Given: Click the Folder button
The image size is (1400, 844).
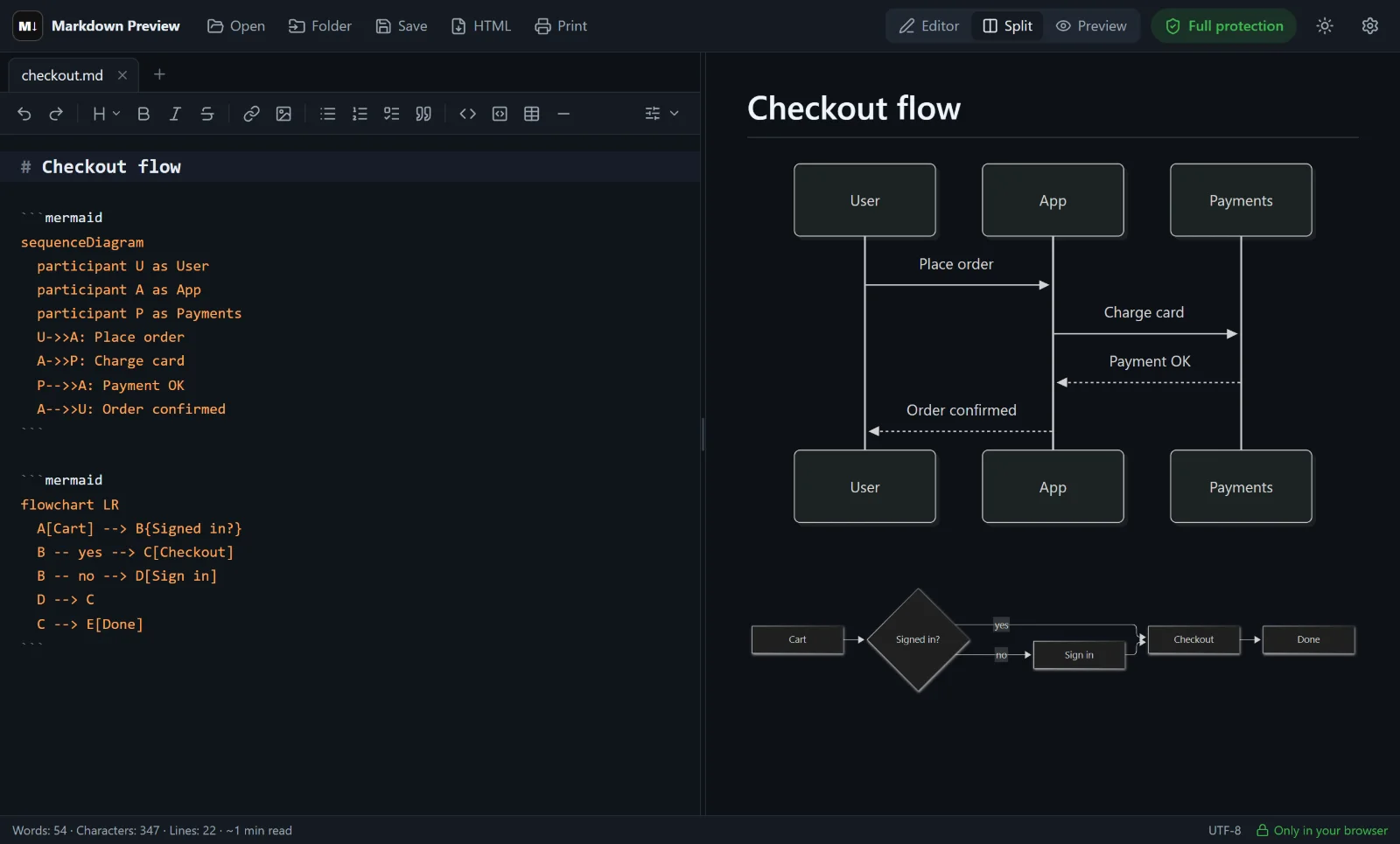Looking at the screenshot, I should click(x=320, y=26).
